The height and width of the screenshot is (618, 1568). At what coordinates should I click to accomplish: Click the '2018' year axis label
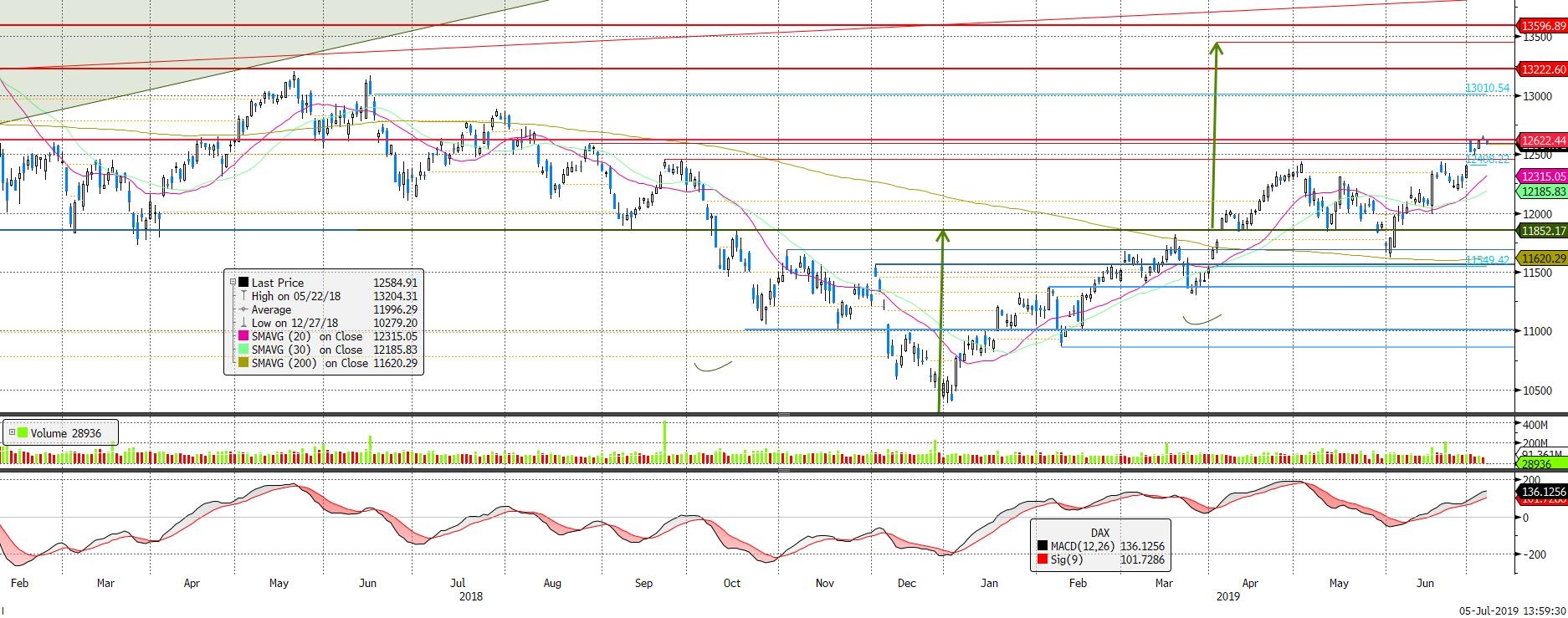tap(471, 596)
